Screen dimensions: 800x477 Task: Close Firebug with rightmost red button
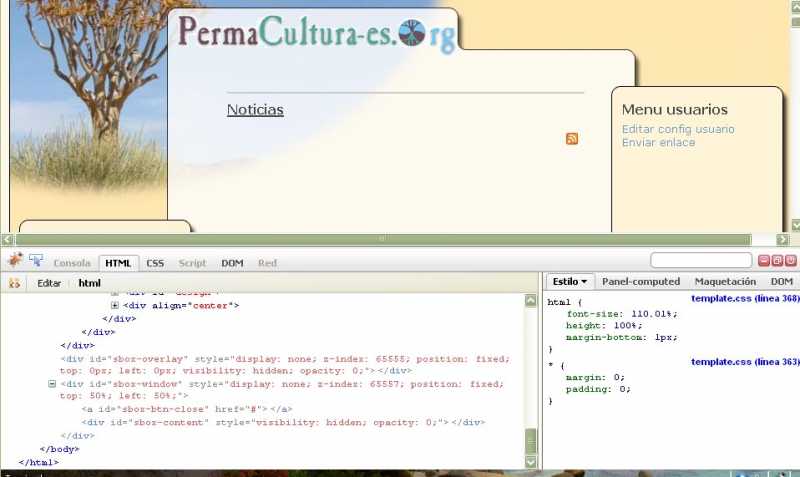pyautogui.click(x=790, y=261)
